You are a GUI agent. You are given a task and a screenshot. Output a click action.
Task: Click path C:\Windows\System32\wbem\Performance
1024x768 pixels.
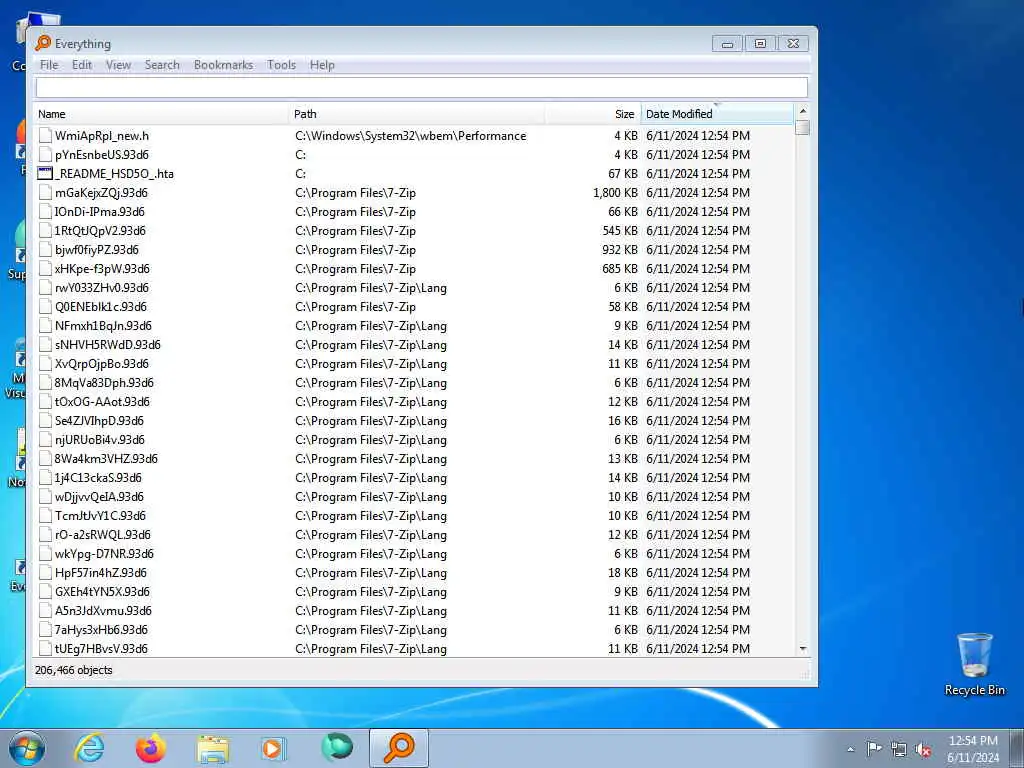(x=411, y=136)
